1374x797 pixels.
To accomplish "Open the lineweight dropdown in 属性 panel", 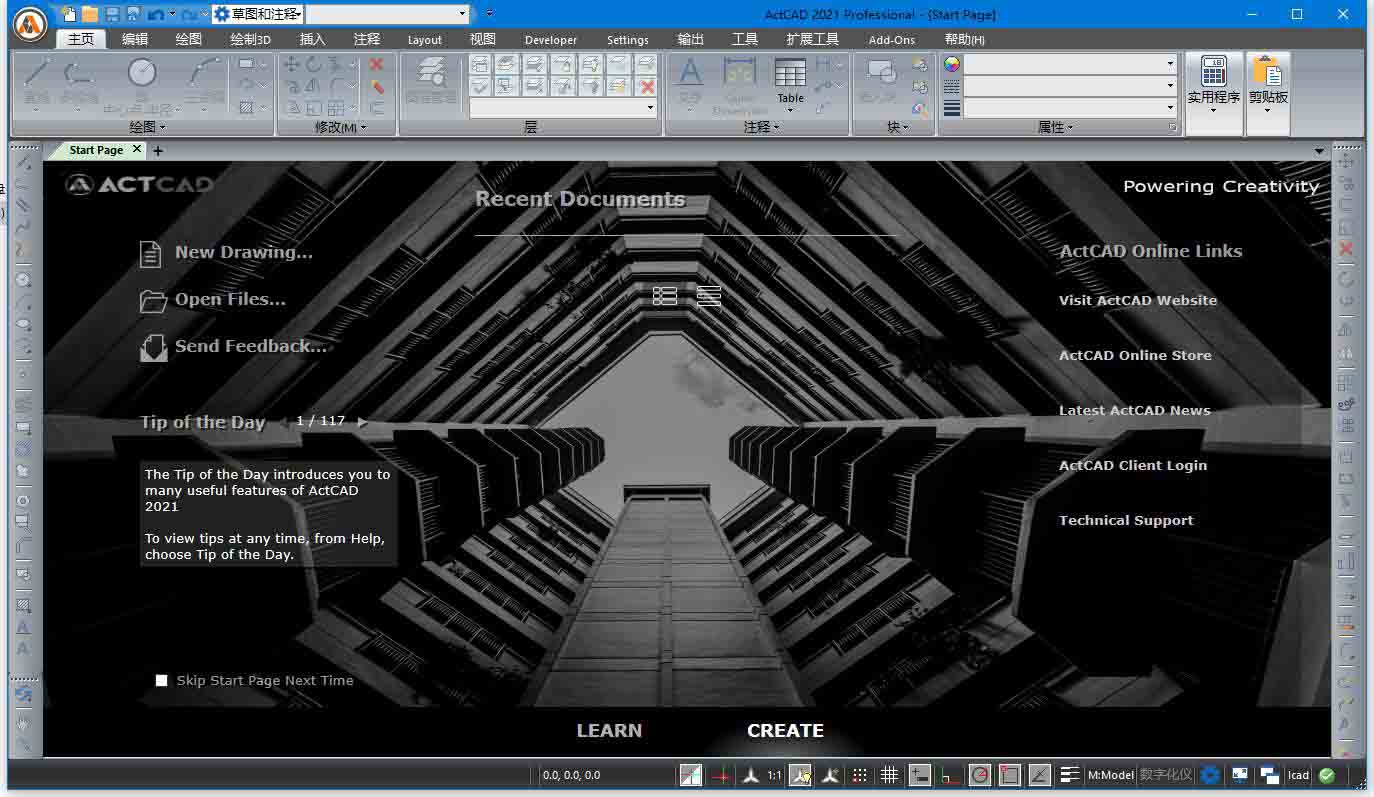I will pyautogui.click(x=1070, y=107).
